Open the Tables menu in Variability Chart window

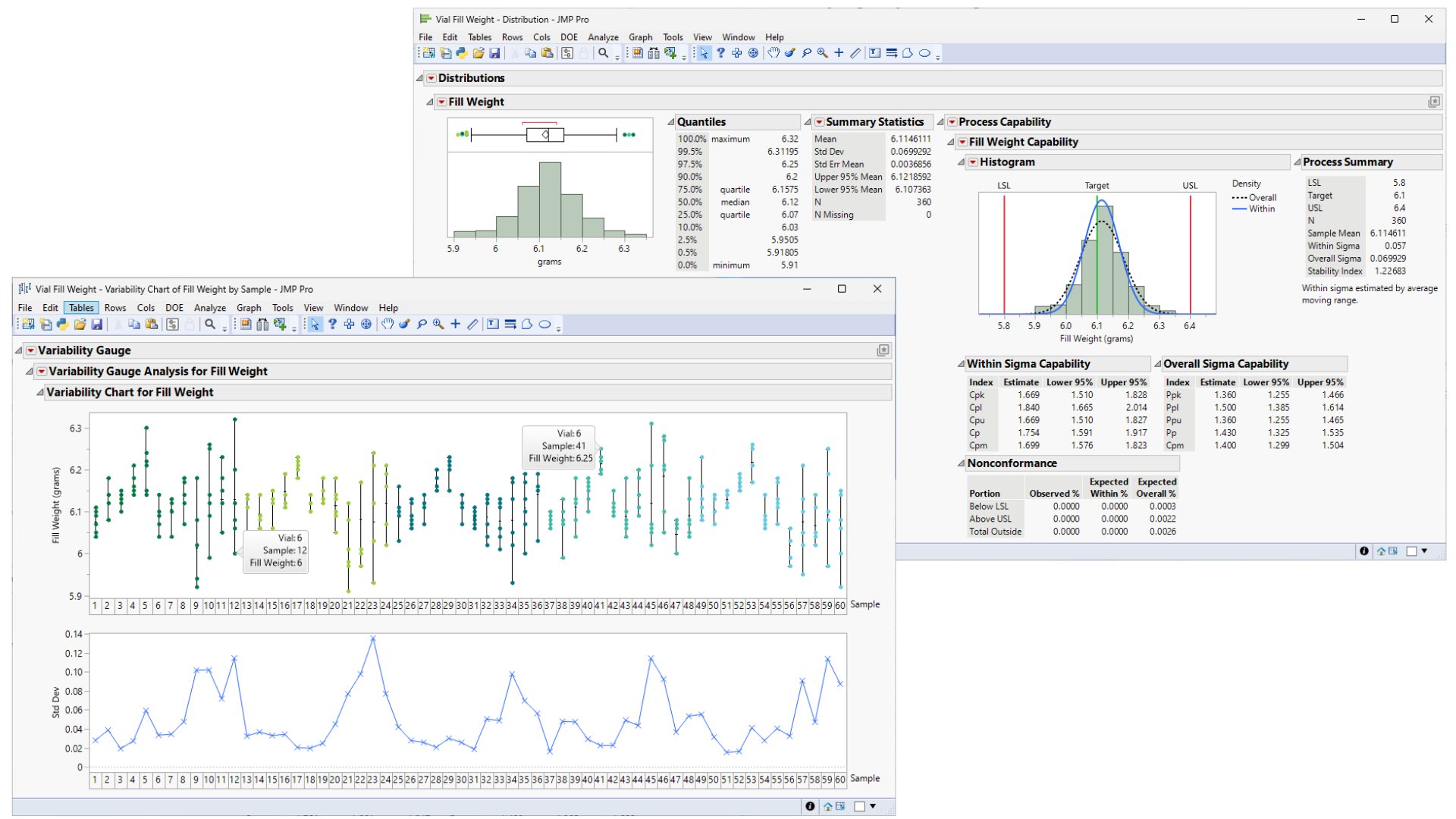(x=81, y=308)
